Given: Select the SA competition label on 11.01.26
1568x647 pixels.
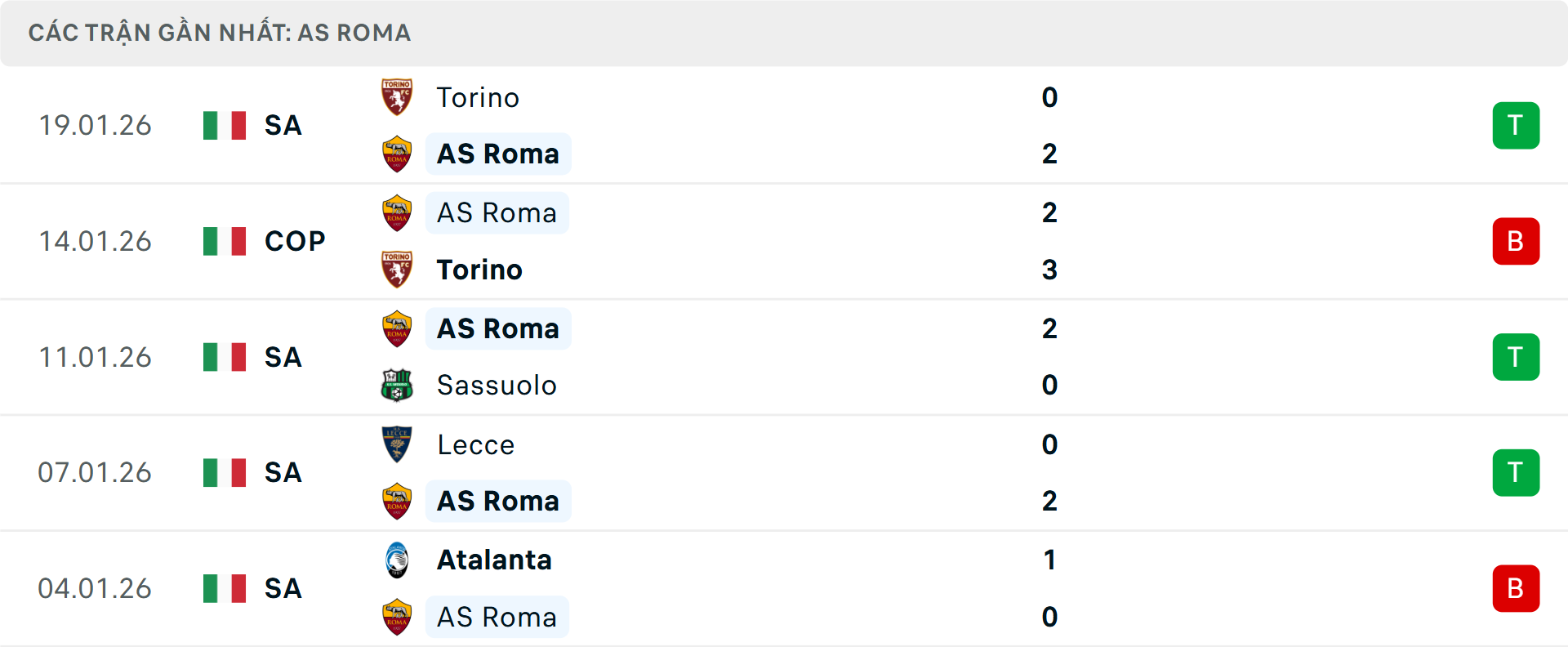Looking at the screenshot, I should coord(282,357).
